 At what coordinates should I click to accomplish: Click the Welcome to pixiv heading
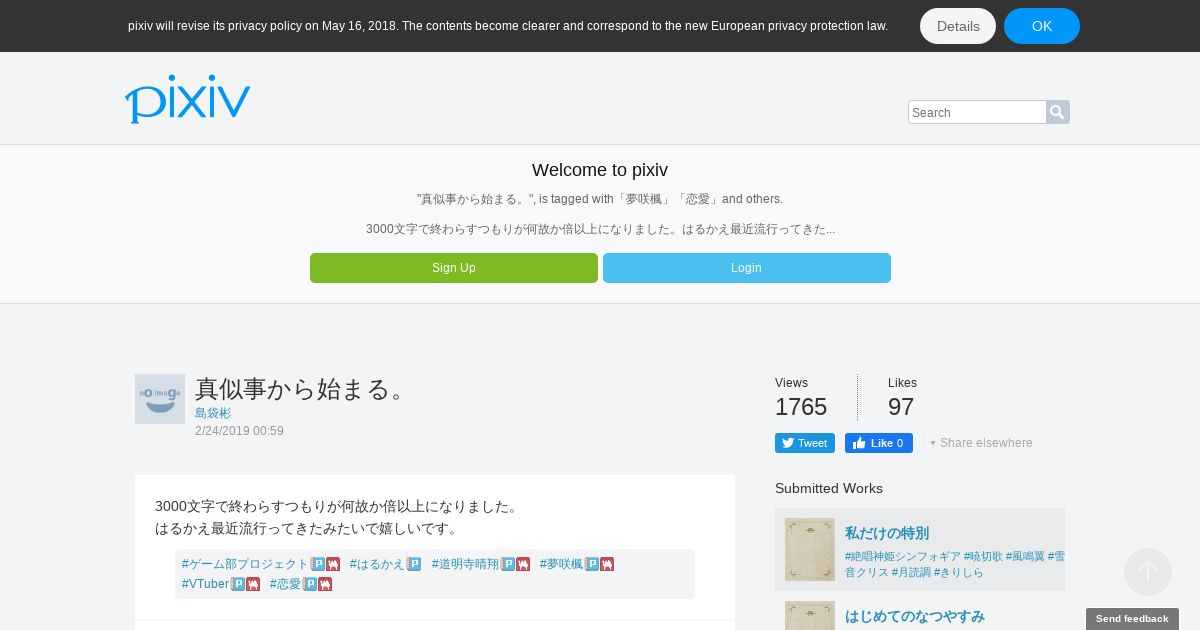point(600,170)
